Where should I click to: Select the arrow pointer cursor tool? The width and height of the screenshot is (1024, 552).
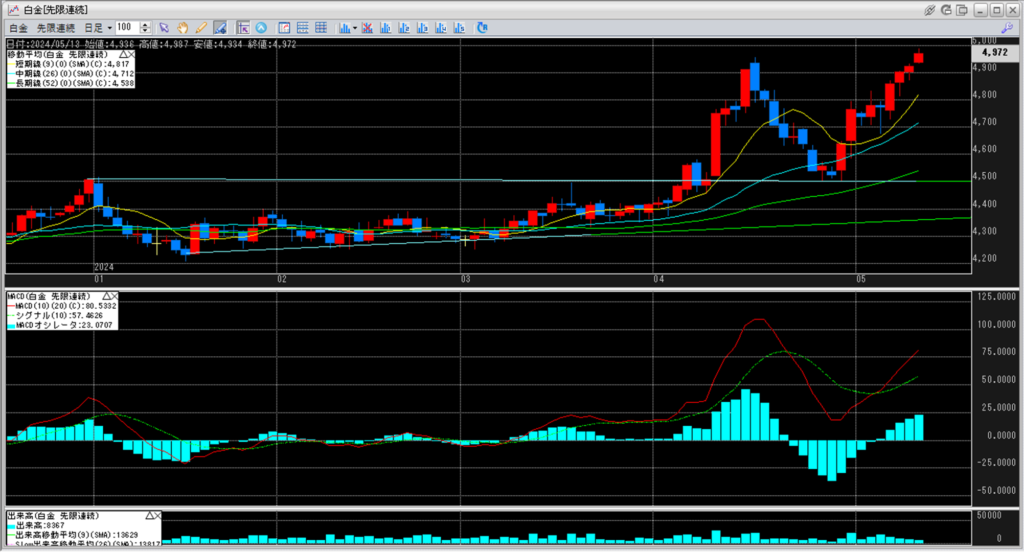[165, 27]
